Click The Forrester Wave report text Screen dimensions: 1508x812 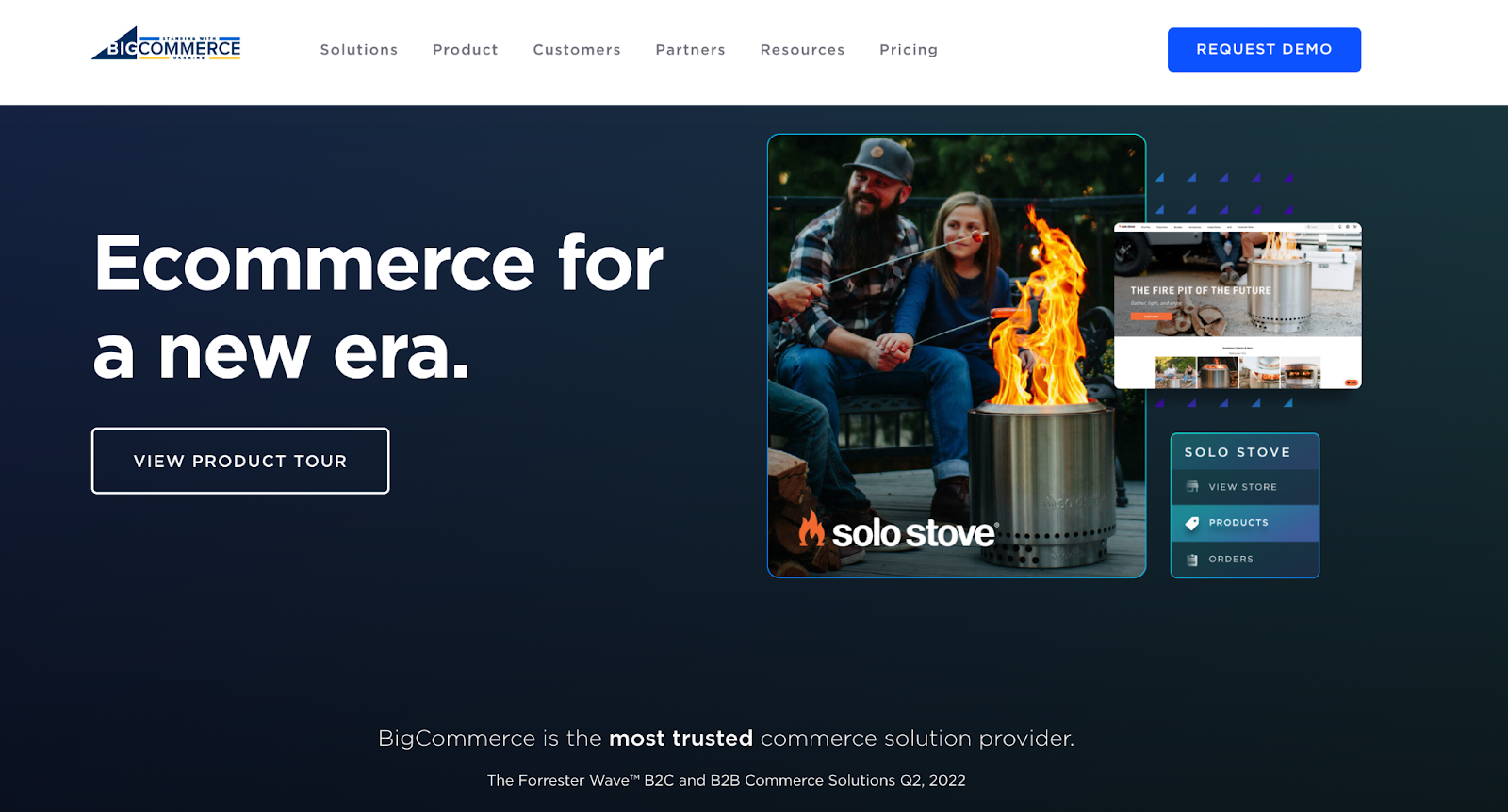point(727,780)
